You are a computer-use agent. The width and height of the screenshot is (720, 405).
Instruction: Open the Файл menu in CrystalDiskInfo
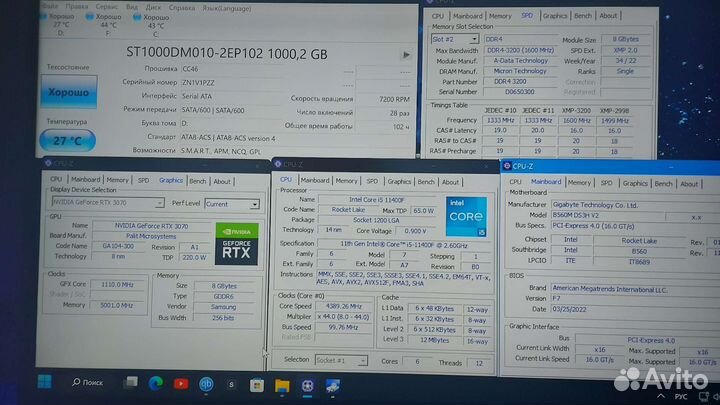click(51, 7)
